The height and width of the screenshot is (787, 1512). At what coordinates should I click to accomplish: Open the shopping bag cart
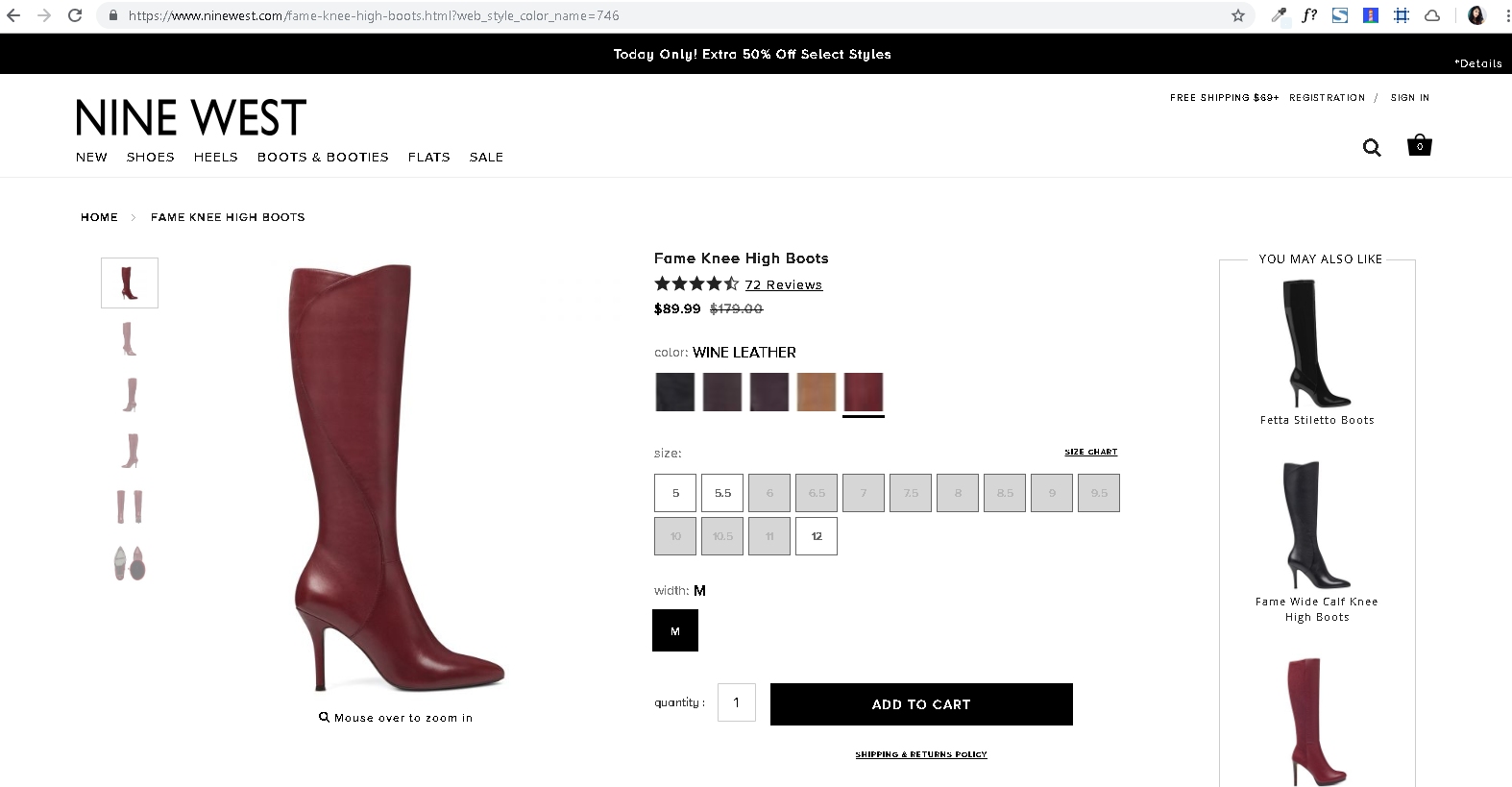click(x=1419, y=146)
